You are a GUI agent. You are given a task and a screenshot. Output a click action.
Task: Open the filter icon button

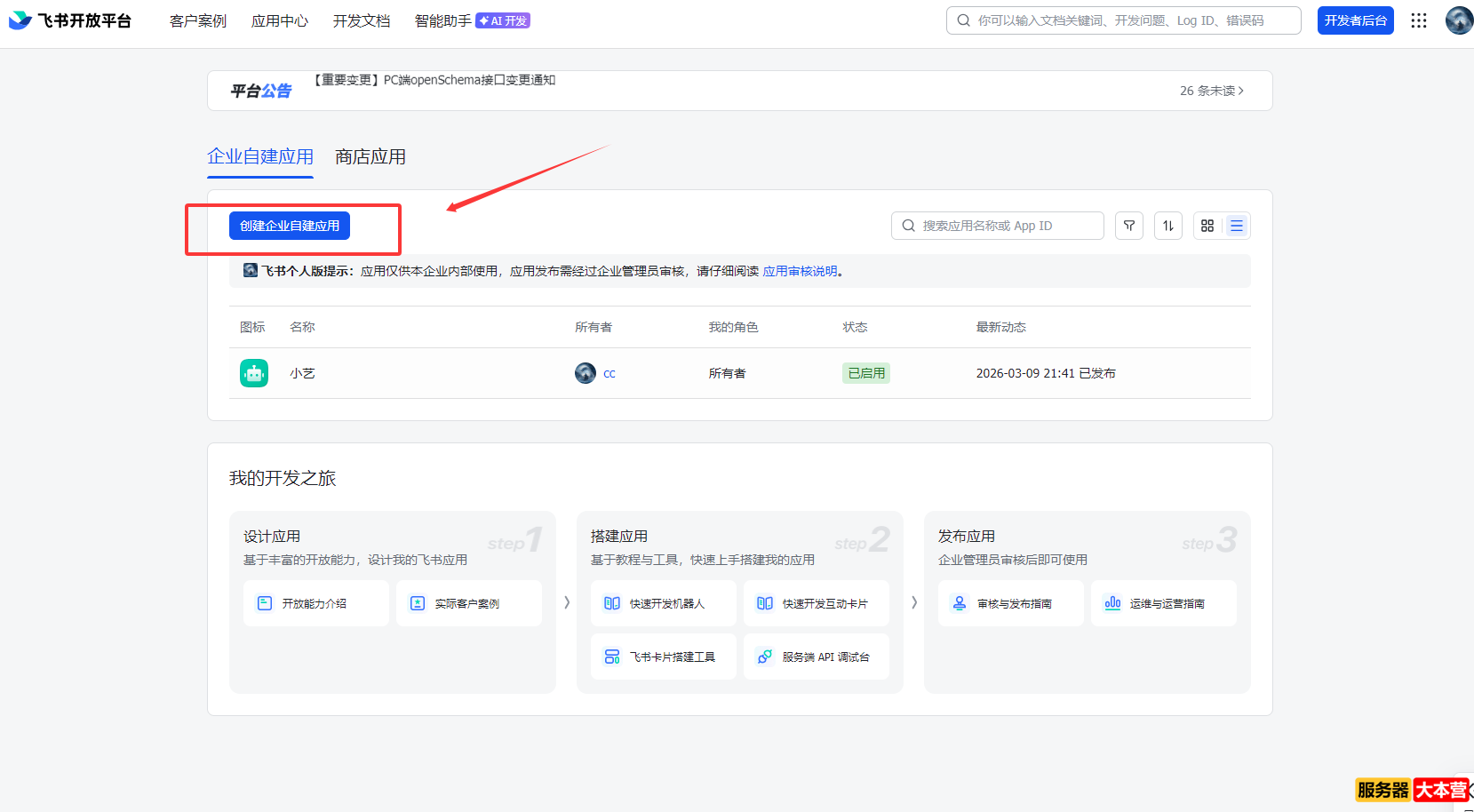pyautogui.click(x=1129, y=226)
